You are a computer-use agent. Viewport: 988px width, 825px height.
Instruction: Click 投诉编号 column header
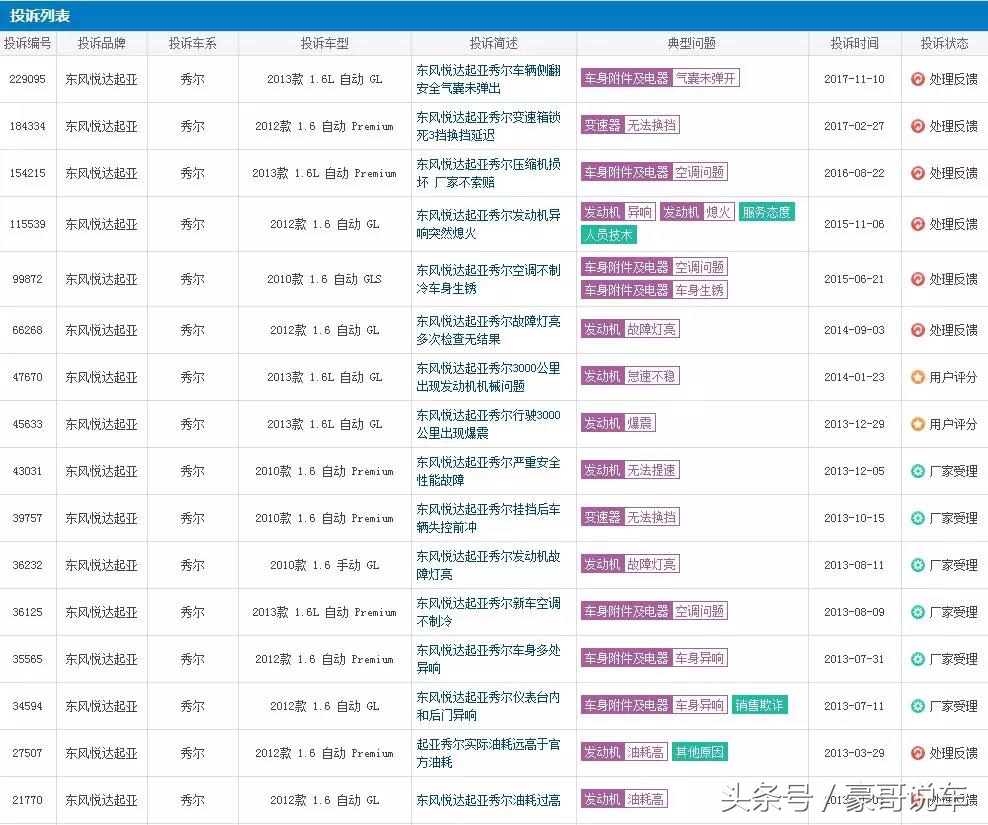click(x=27, y=43)
